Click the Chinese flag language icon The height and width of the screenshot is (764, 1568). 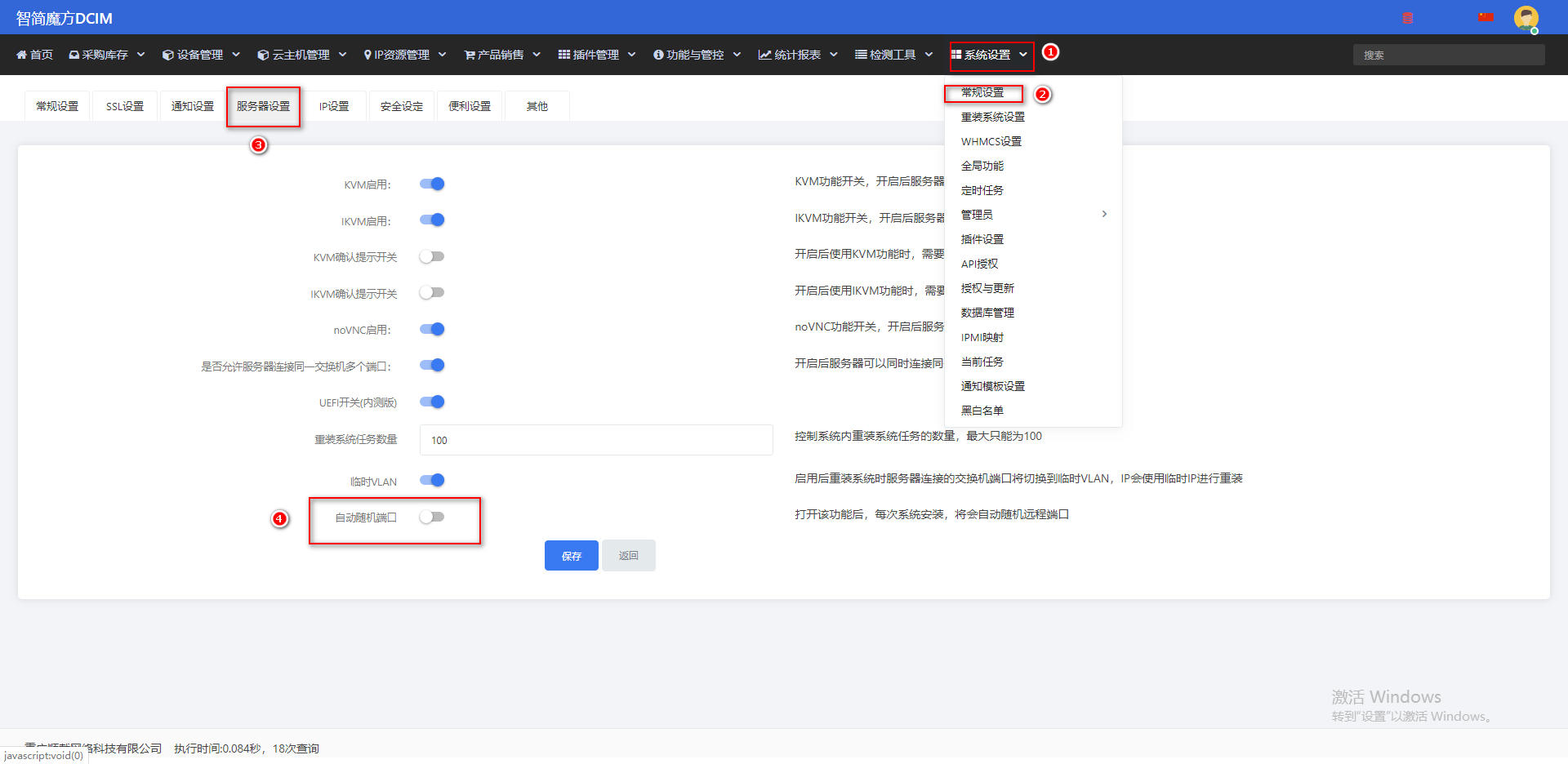point(1486,17)
